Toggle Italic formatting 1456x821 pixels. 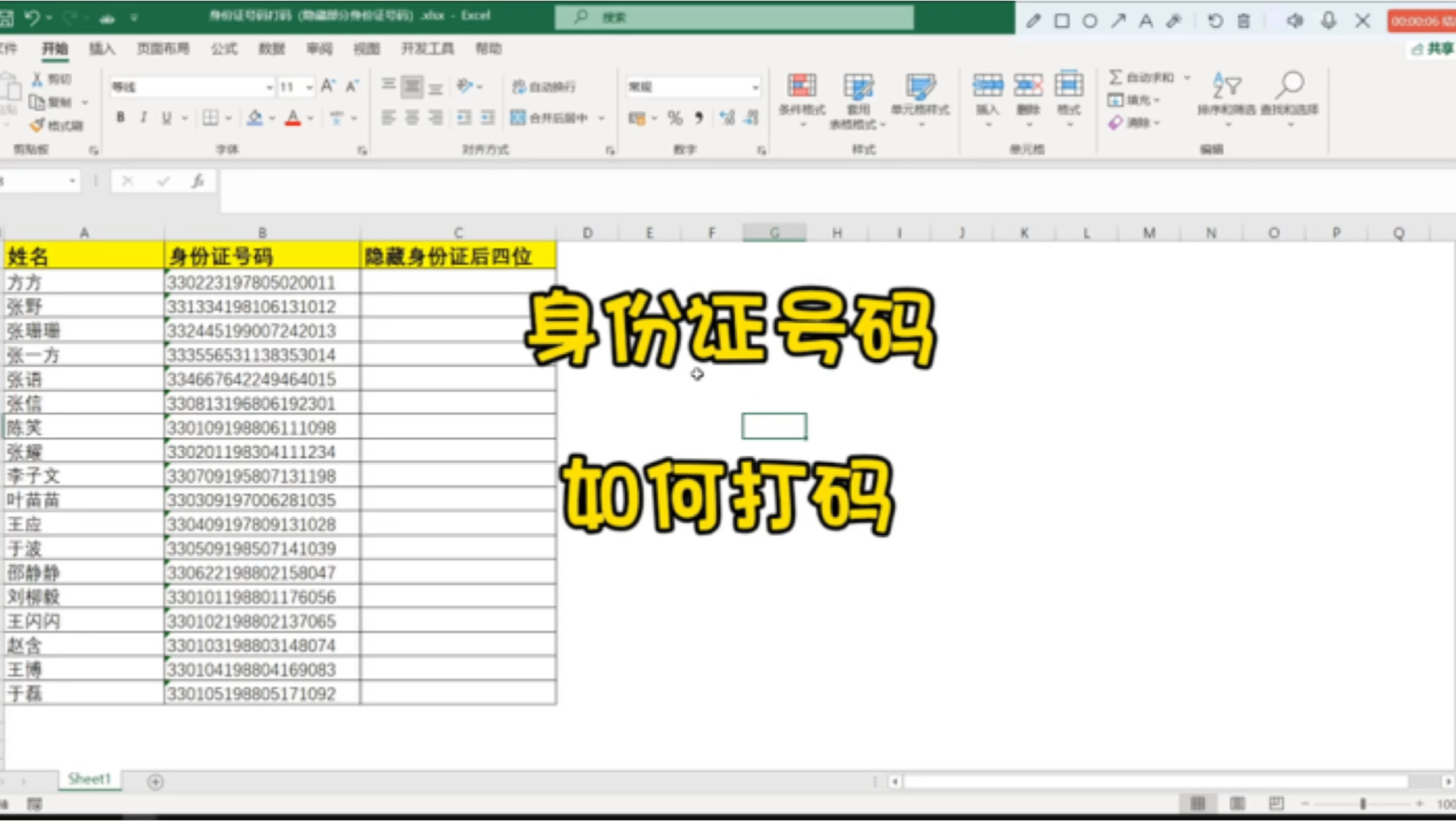[x=143, y=117]
